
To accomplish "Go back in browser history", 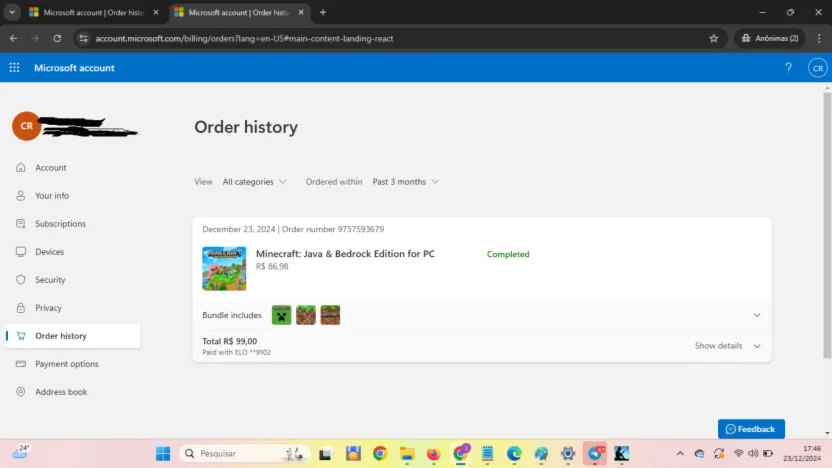I will click(13, 38).
